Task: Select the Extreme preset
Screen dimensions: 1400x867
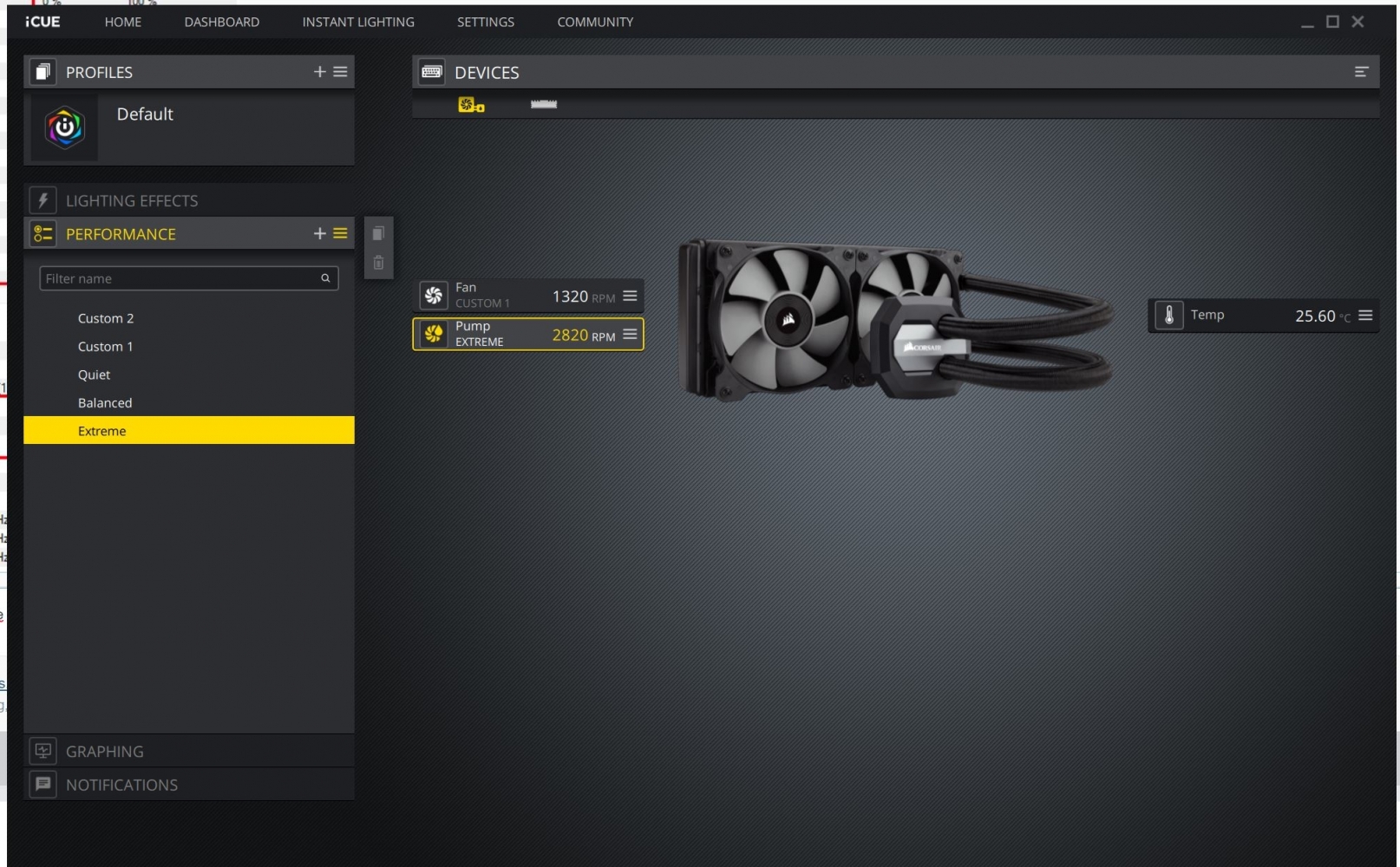Action: pos(189,431)
